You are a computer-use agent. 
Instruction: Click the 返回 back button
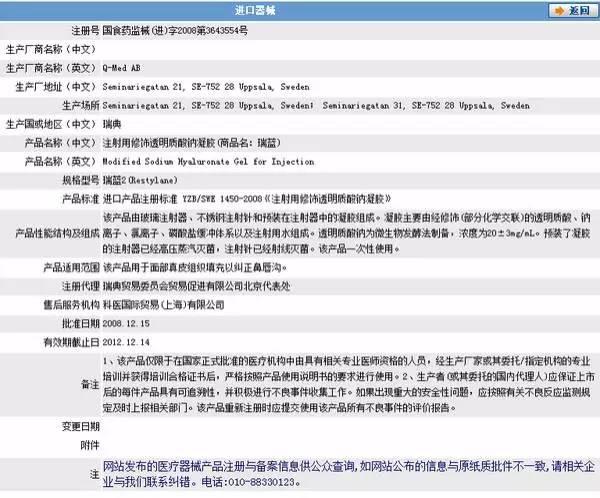572,10
